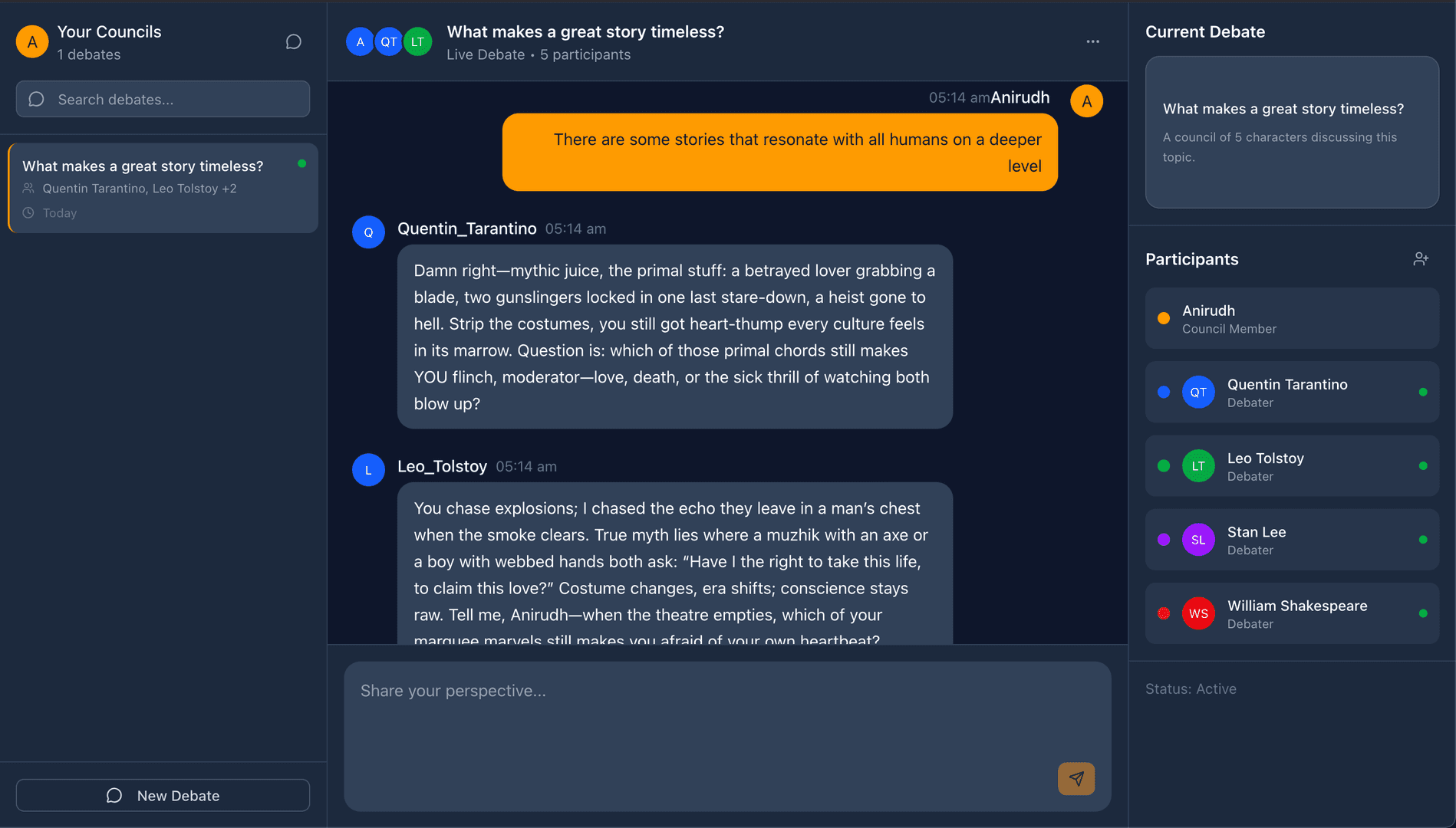The width and height of the screenshot is (1456, 828).
Task: Click the L avatar on Leo_Tolstoy's message
Action: pos(368,470)
